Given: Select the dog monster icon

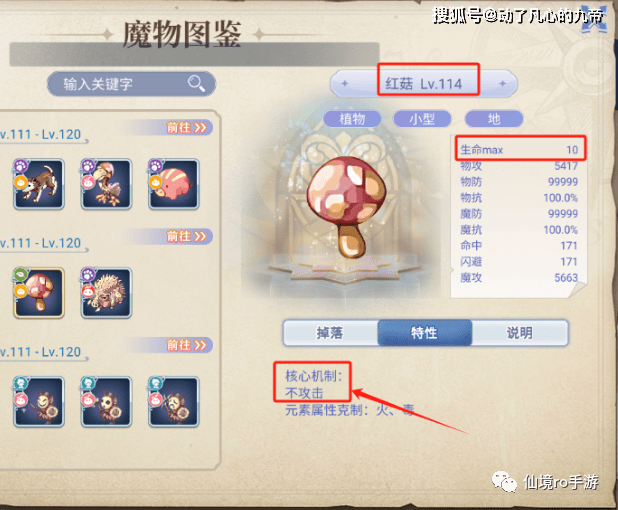Looking at the screenshot, I should (x=39, y=184).
